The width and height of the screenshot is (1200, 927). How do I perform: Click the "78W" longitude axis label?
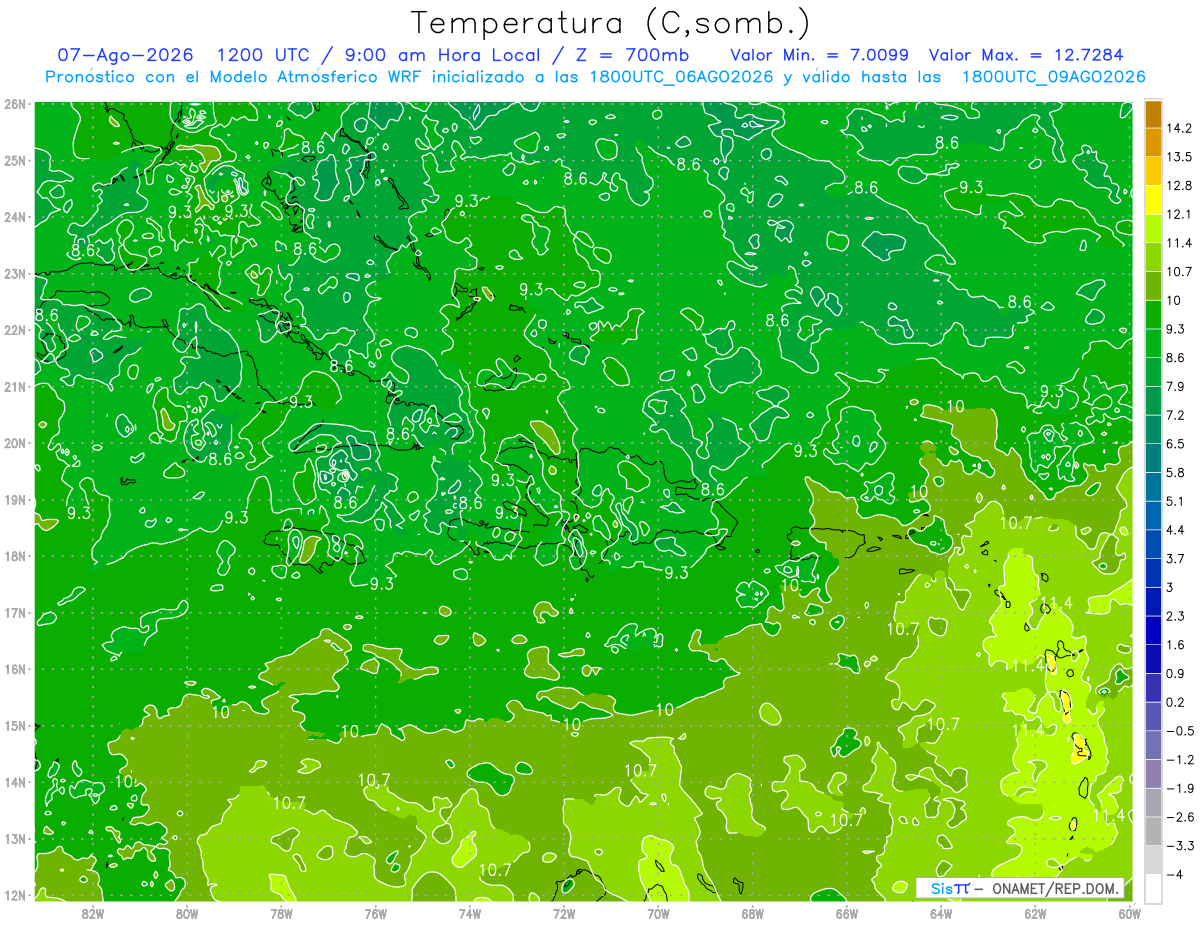click(x=281, y=913)
